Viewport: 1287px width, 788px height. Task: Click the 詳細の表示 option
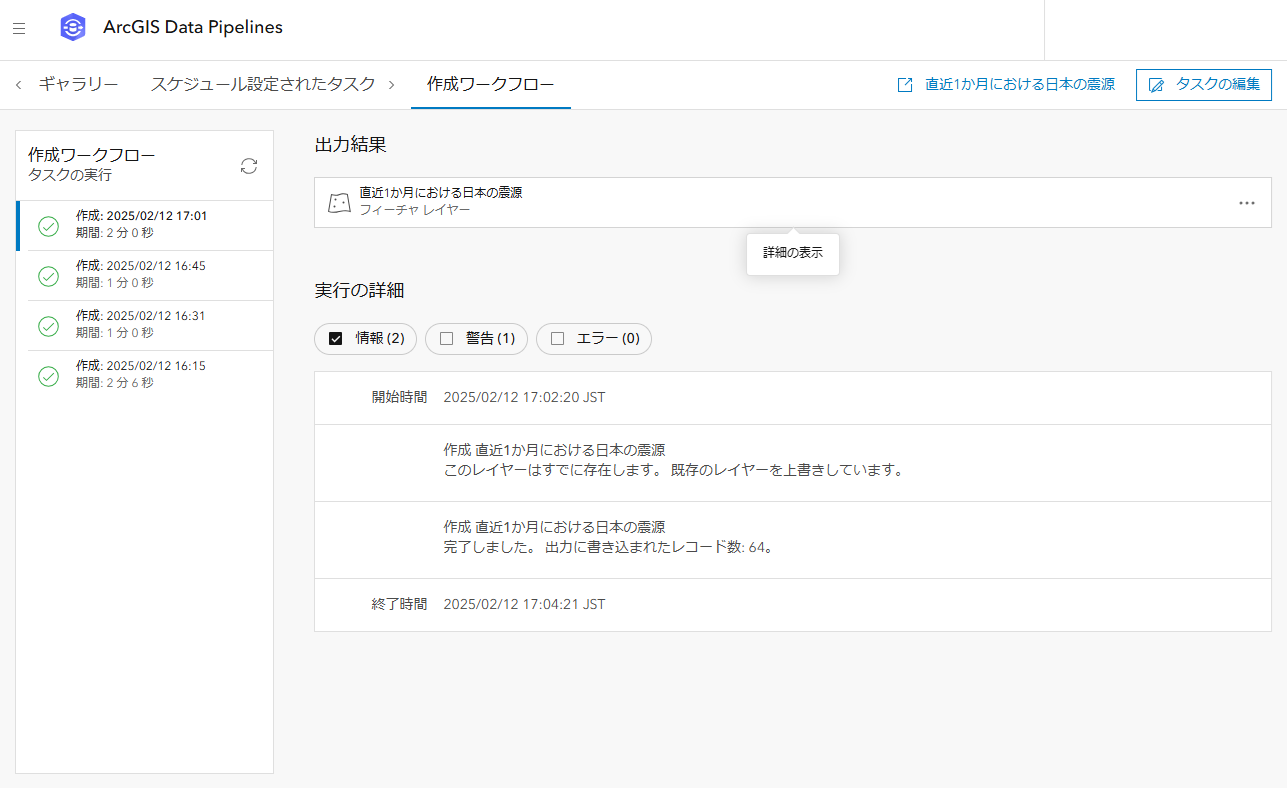pos(792,254)
